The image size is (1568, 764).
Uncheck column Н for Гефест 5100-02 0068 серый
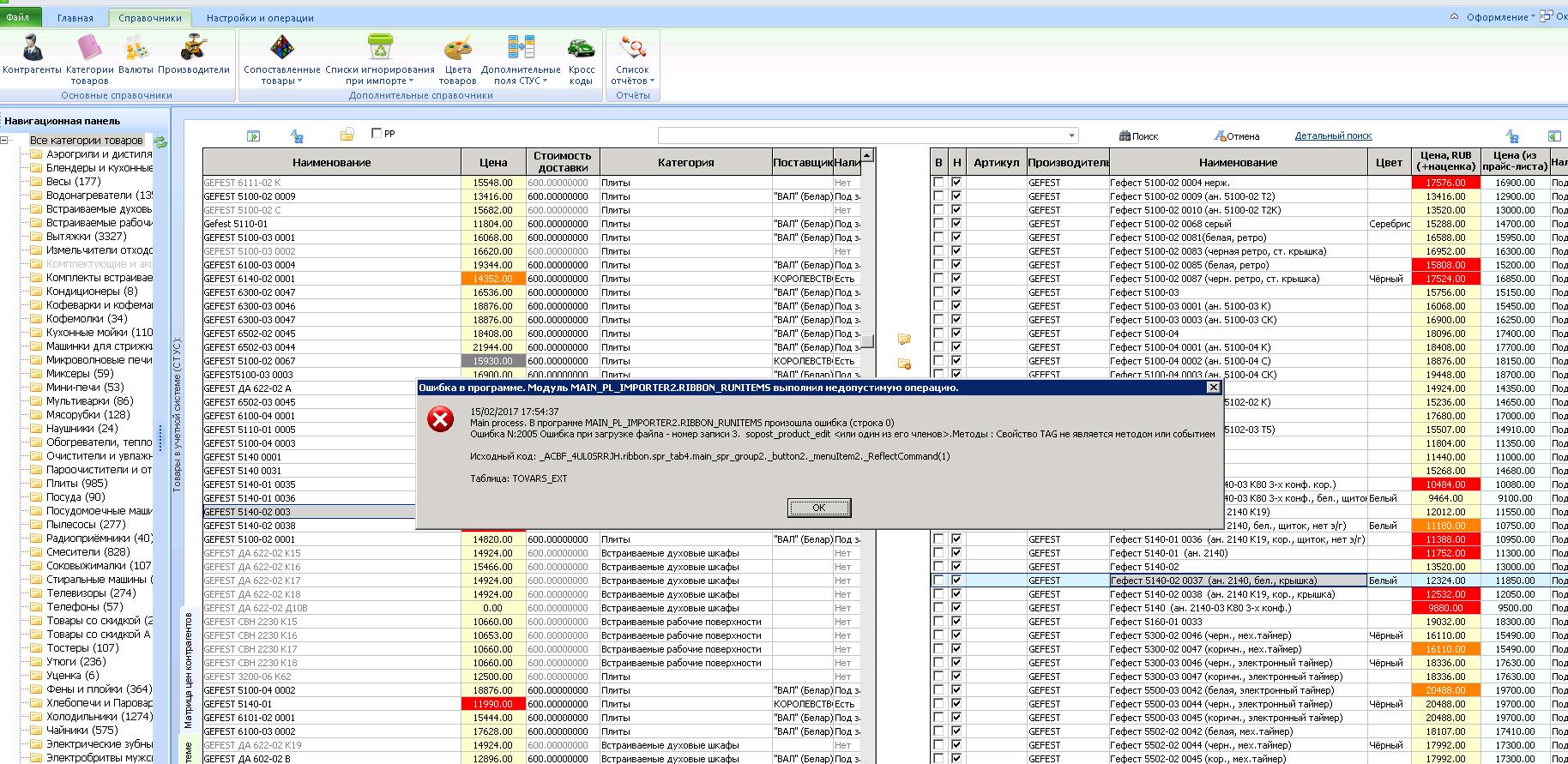956,224
